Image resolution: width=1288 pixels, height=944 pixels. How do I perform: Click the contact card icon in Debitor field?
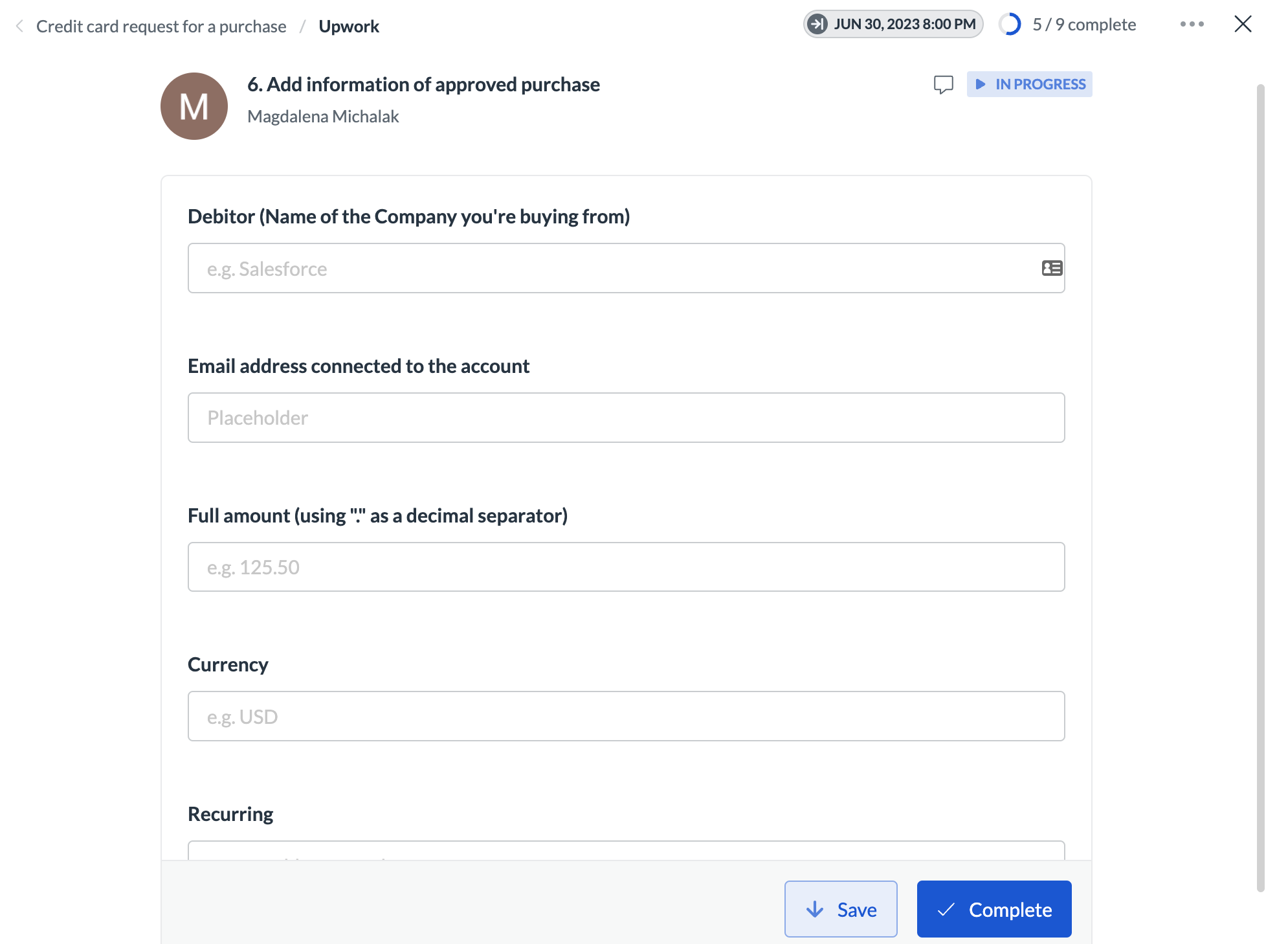click(1052, 268)
